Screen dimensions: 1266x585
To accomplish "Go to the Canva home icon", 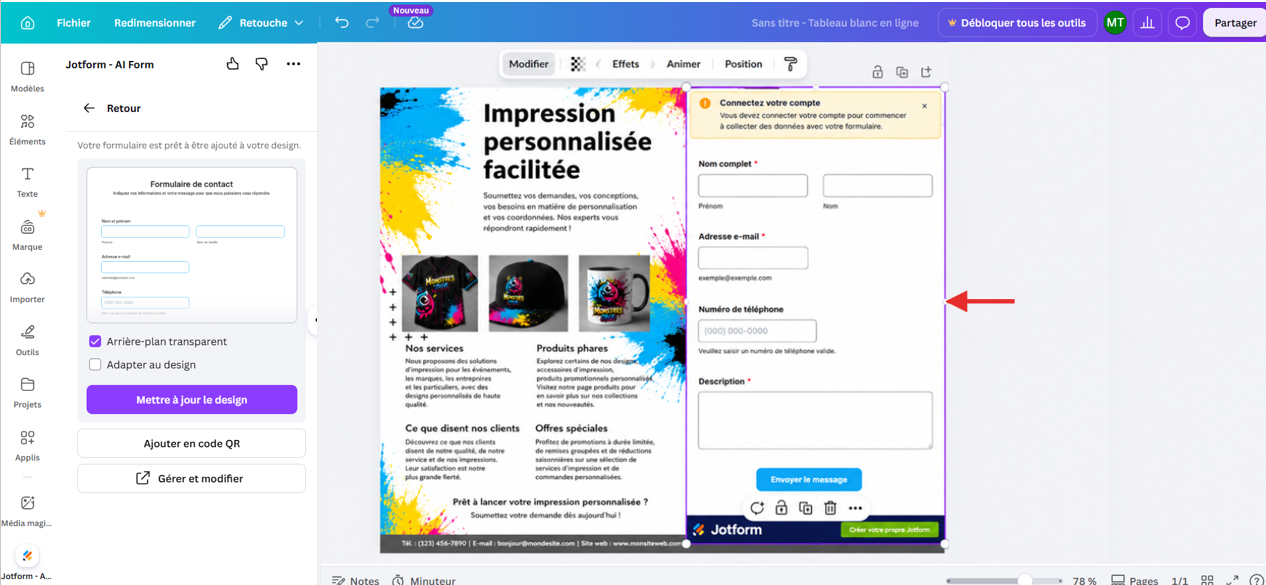I will pos(27,22).
